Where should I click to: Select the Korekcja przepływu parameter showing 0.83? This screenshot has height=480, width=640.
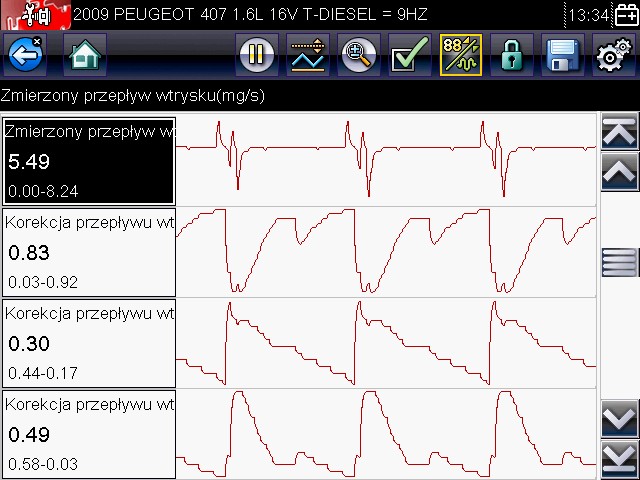pos(89,252)
